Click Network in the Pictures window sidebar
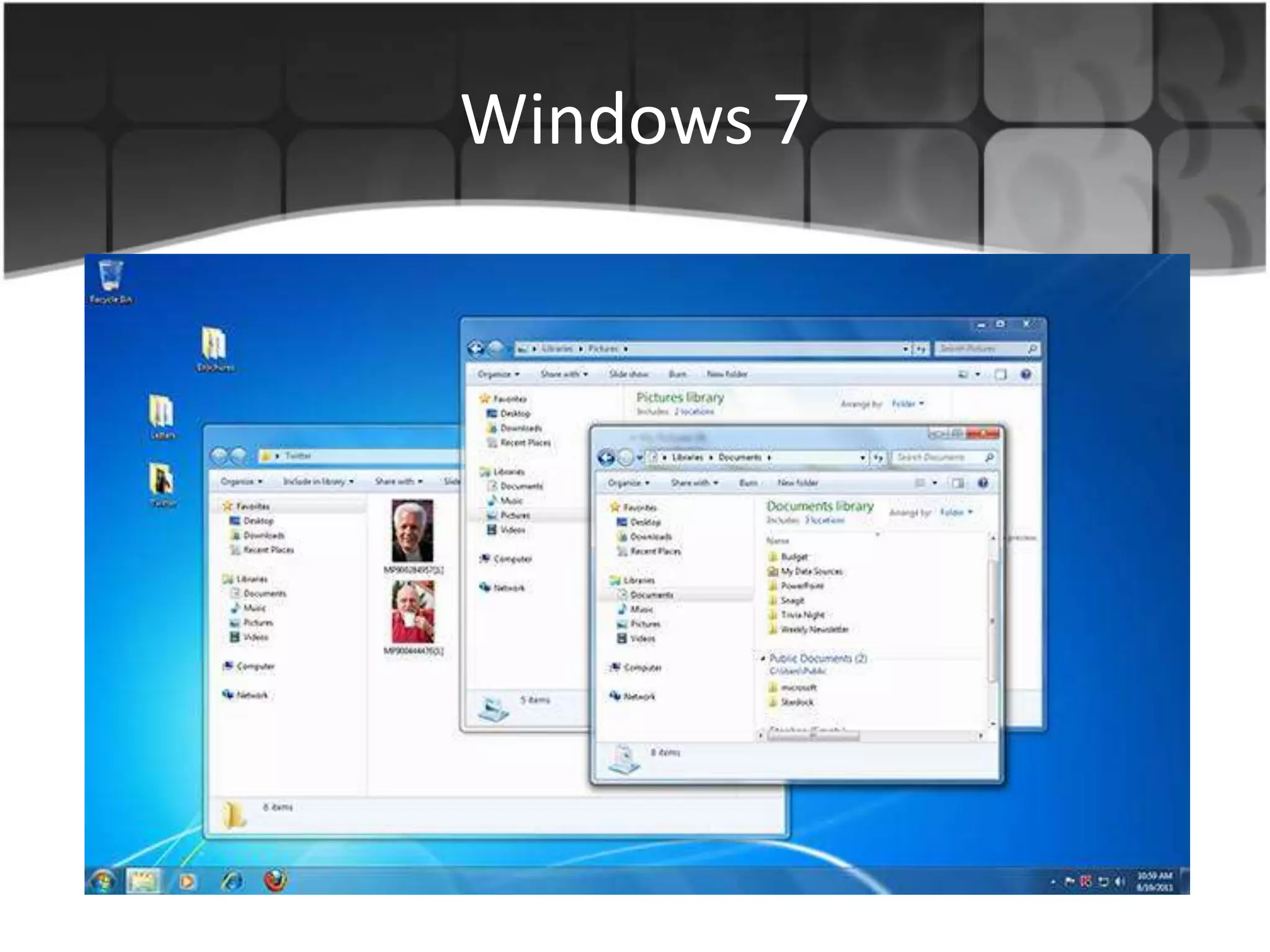Viewport: 1270px width, 952px height. point(502,588)
